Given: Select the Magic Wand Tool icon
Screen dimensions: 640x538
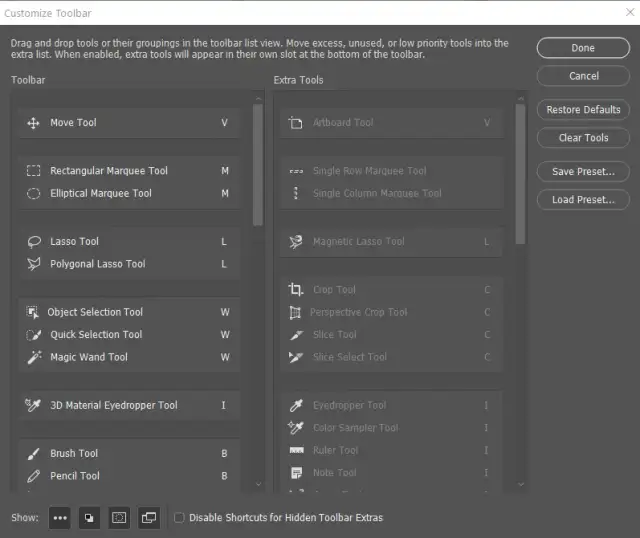Looking at the screenshot, I should 33,357.
